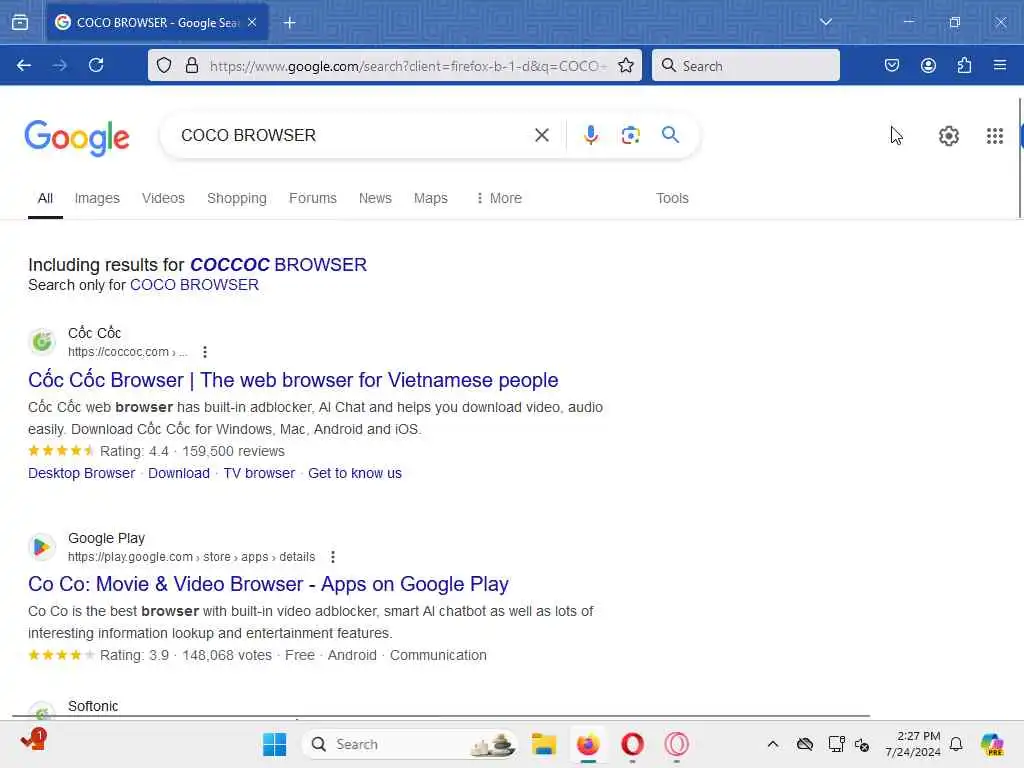Switch to the Images tab
This screenshot has width=1024, height=768.
point(97,199)
